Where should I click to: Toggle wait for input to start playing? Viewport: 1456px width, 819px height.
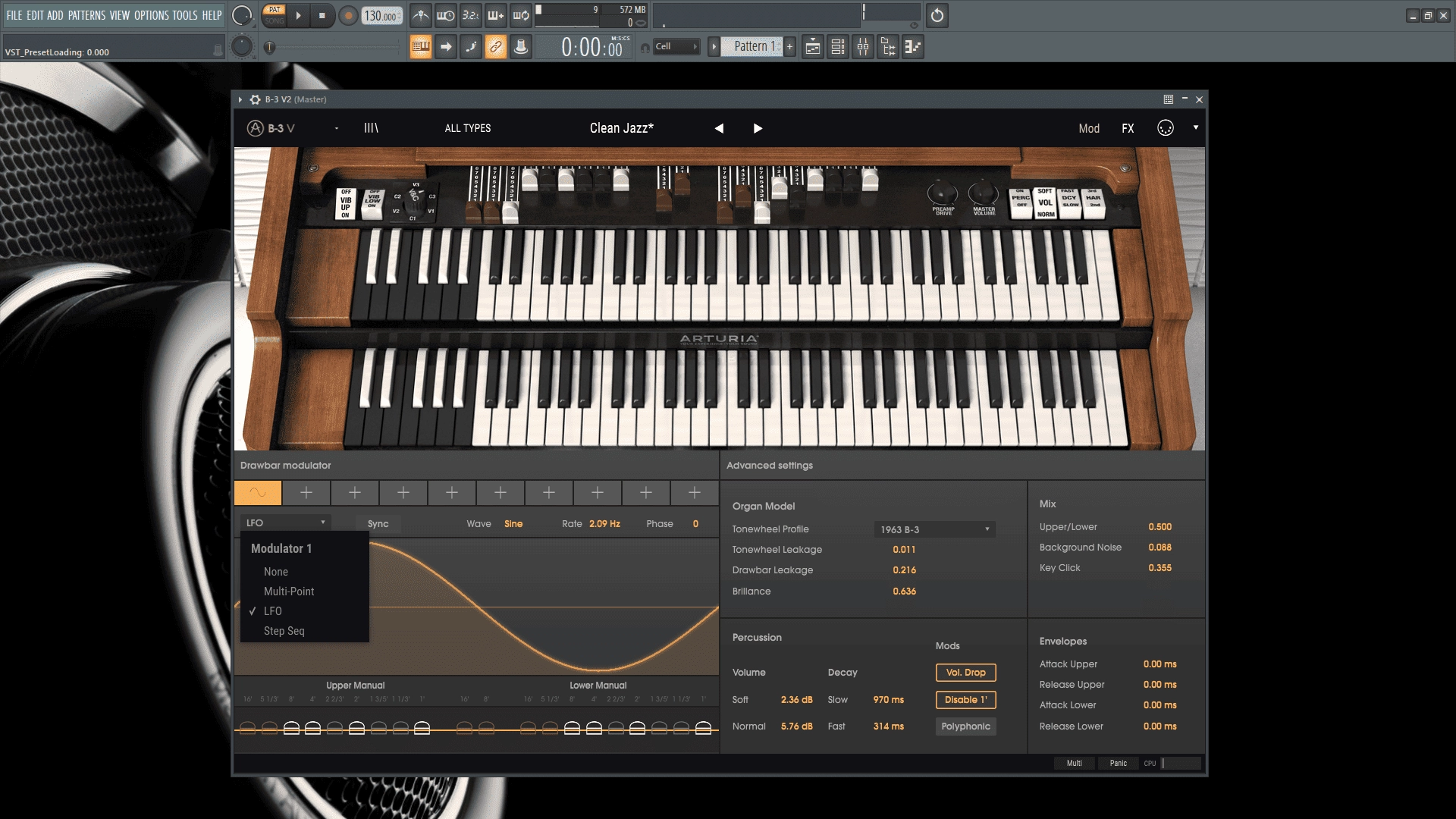pyautogui.click(x=446, y=15)
